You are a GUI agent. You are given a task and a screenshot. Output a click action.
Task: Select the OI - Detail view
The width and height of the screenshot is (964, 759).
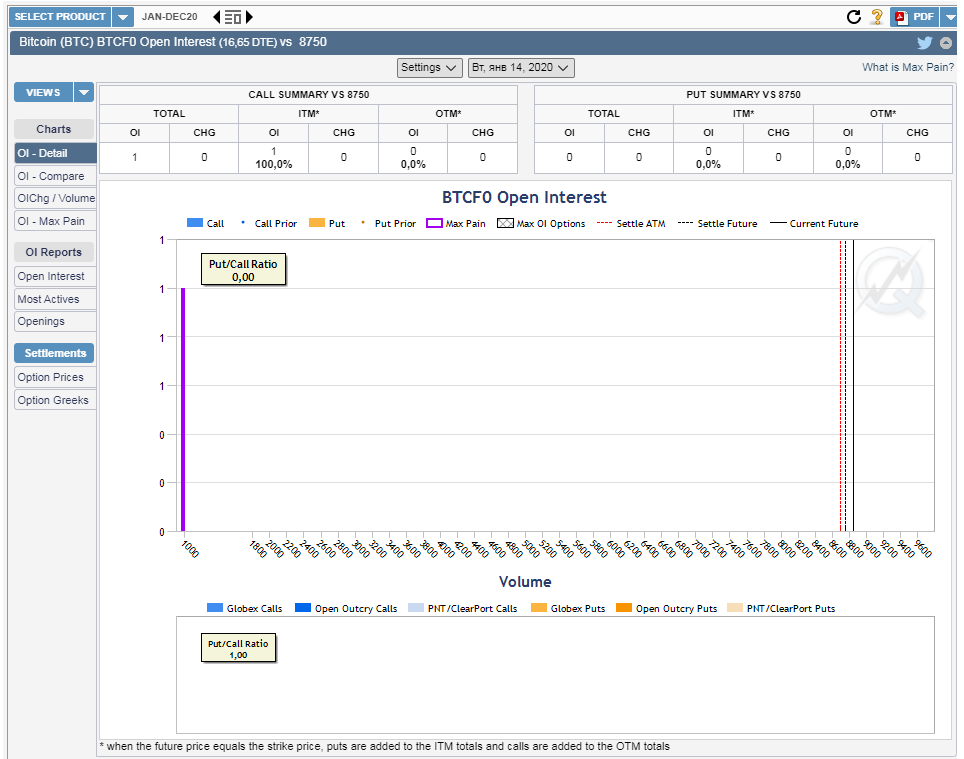(x=55, y=153)
